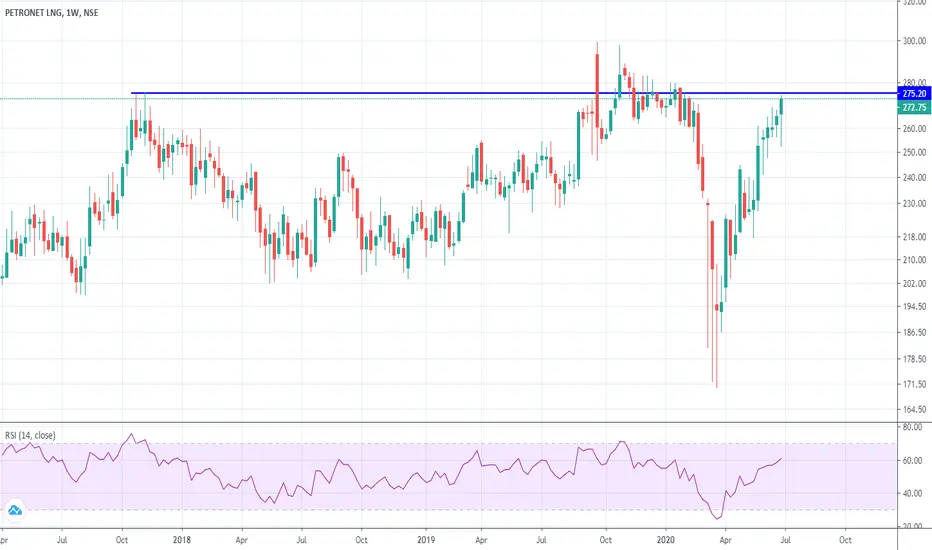Click the Apr label right after 2019
The height and width of the screenshot is (550, 932).
pyautogui.click(x=481, y=540)
